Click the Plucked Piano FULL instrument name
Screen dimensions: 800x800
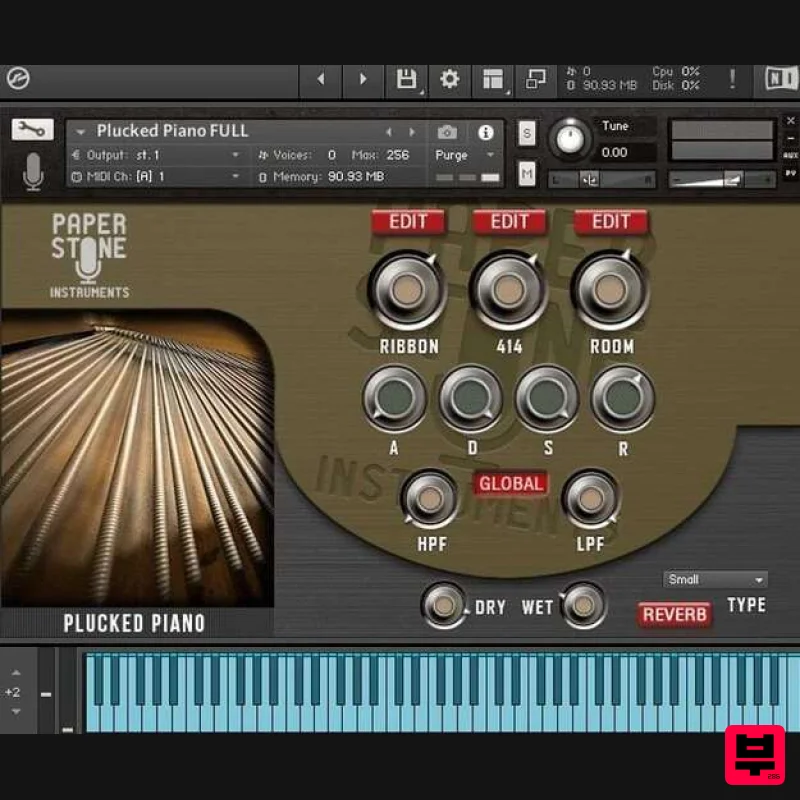coord(172,131)
